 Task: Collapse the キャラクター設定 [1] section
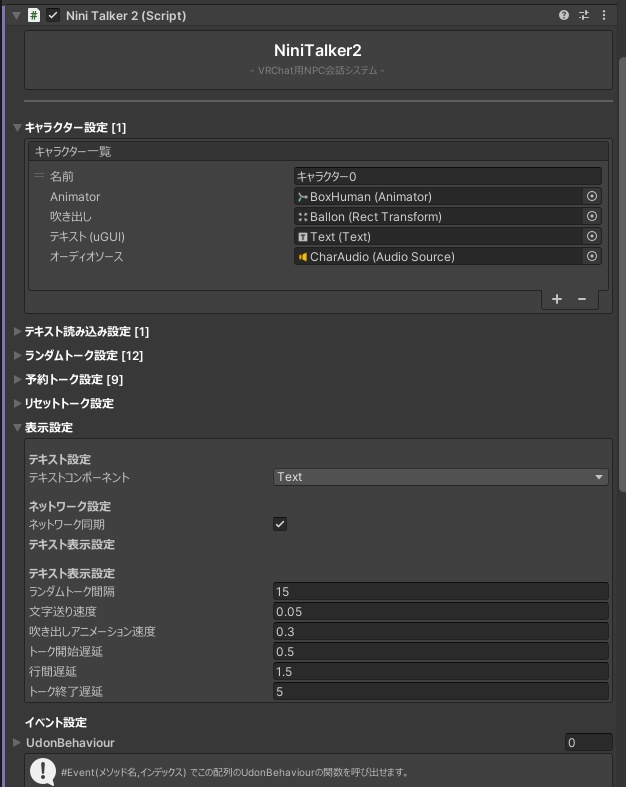coord(17,127)
